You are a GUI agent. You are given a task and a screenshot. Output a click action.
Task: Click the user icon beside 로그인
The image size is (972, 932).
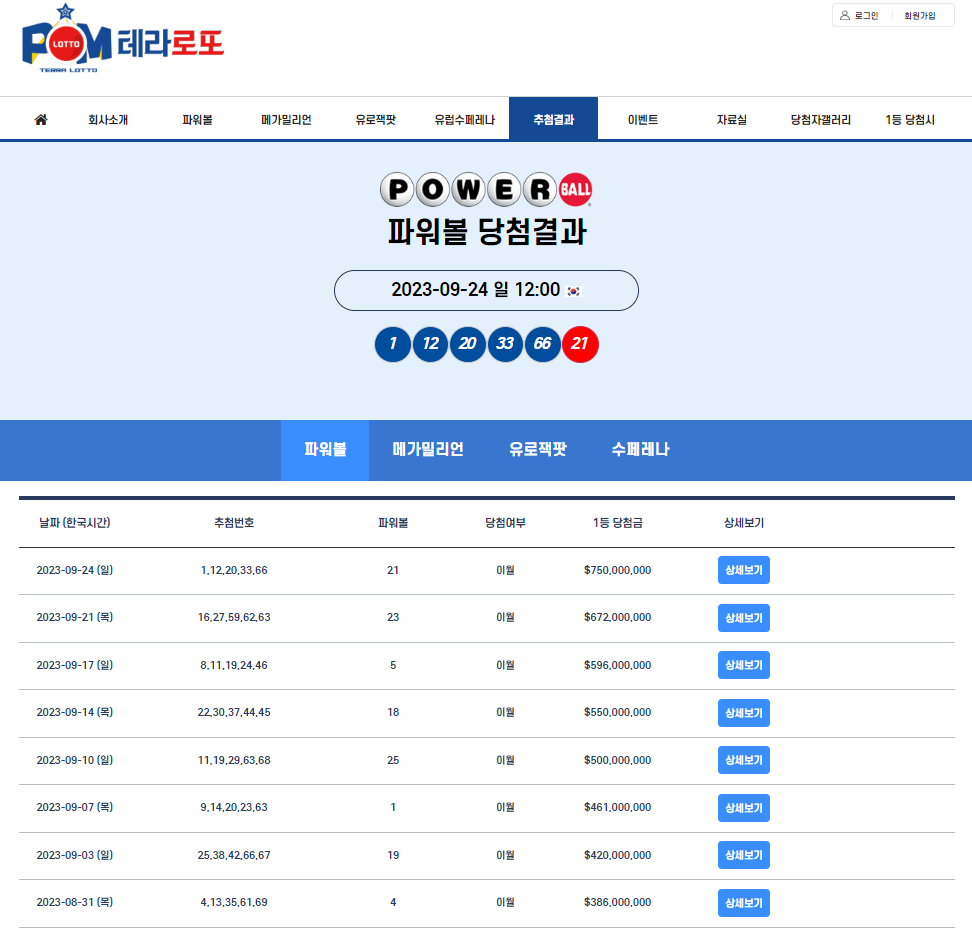point(844,16)
